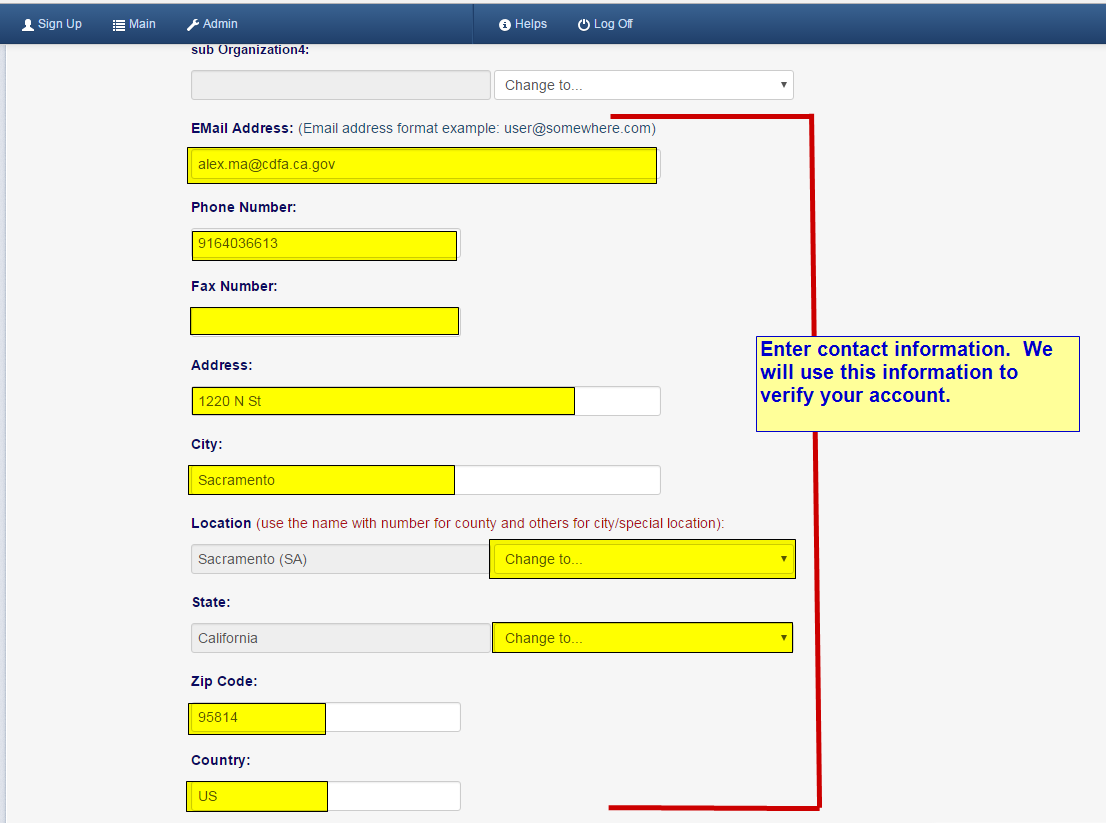Viewport: 1106px width, 823px height.
Task: Open the Helps menu item
Action: pos(523,24)
